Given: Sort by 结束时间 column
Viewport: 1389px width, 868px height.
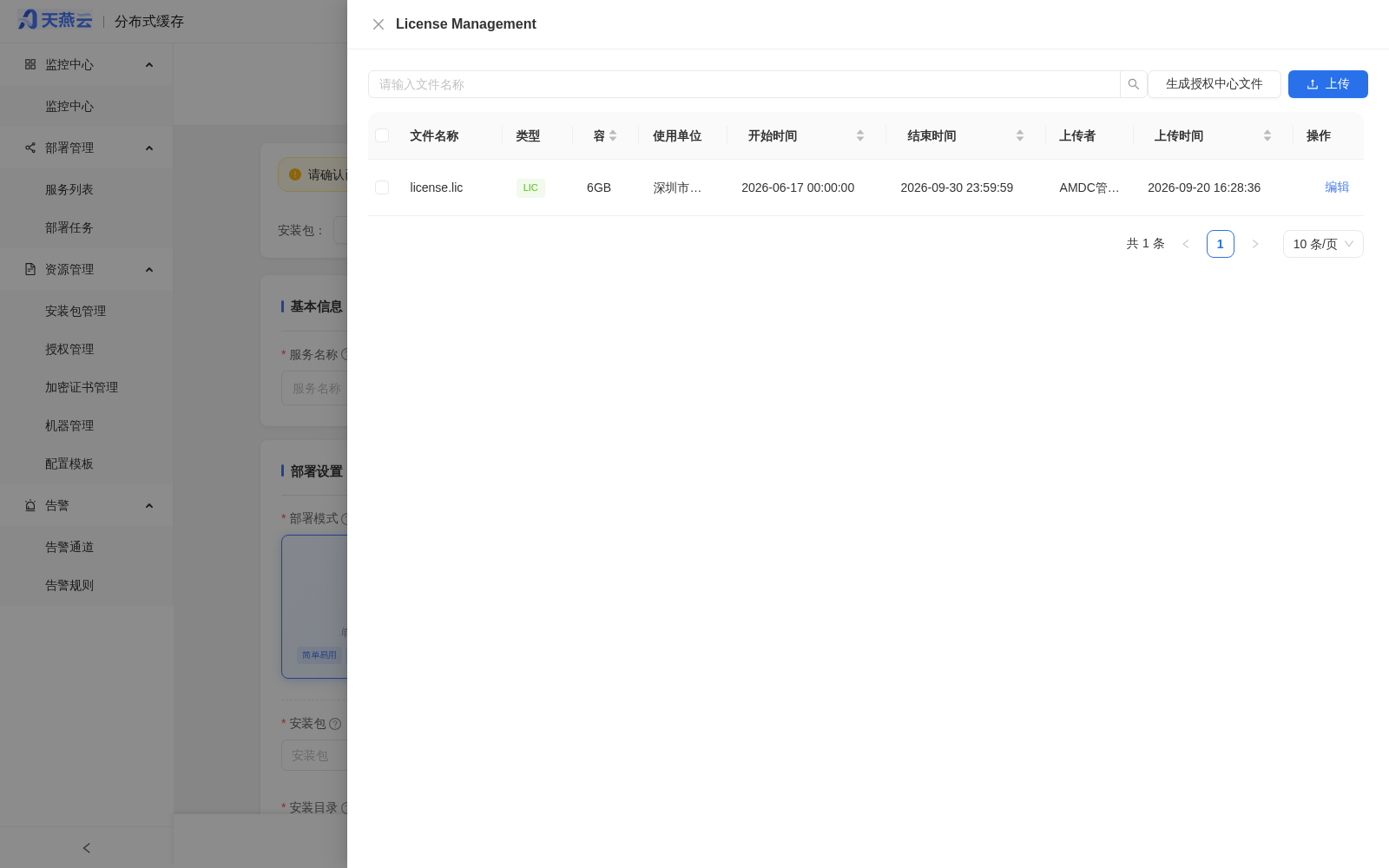Looking at the screenshot, I should (1020, 135).
